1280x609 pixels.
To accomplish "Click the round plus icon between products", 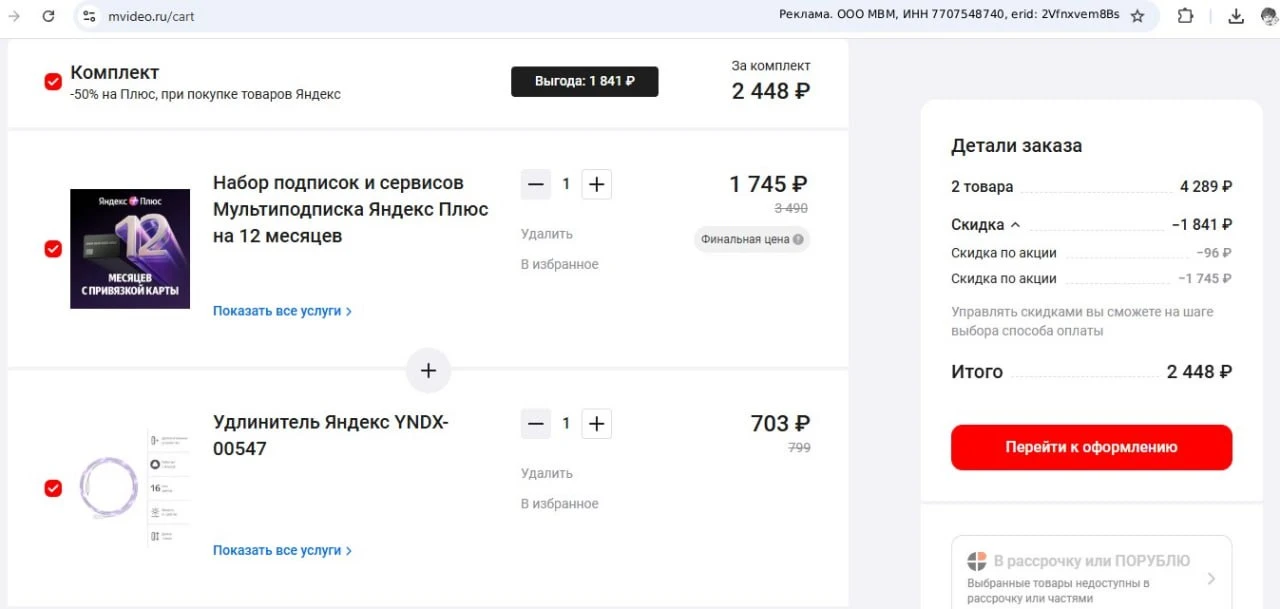I will coord(428,371).
